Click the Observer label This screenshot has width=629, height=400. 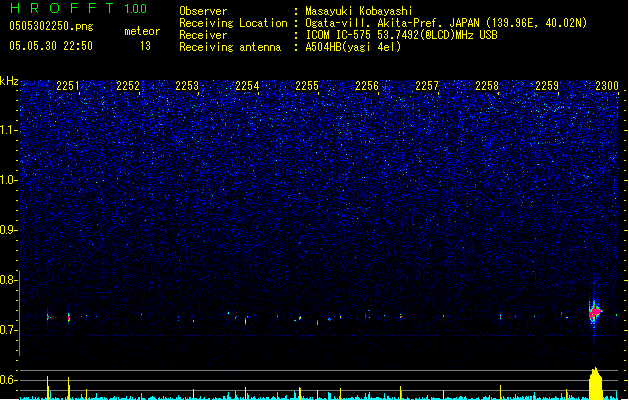[x=203, y=11]
